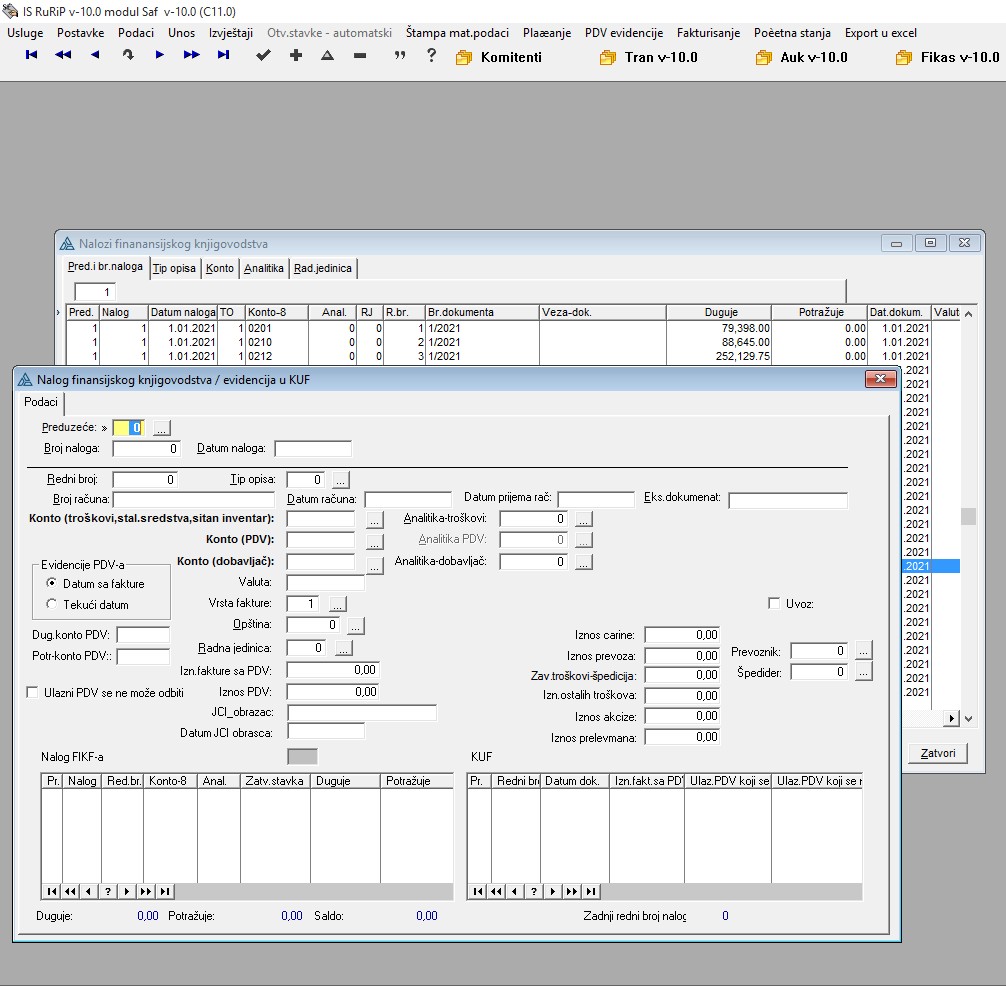Go to first record in toolbar

pyautogui.click(x=32, y=56)
